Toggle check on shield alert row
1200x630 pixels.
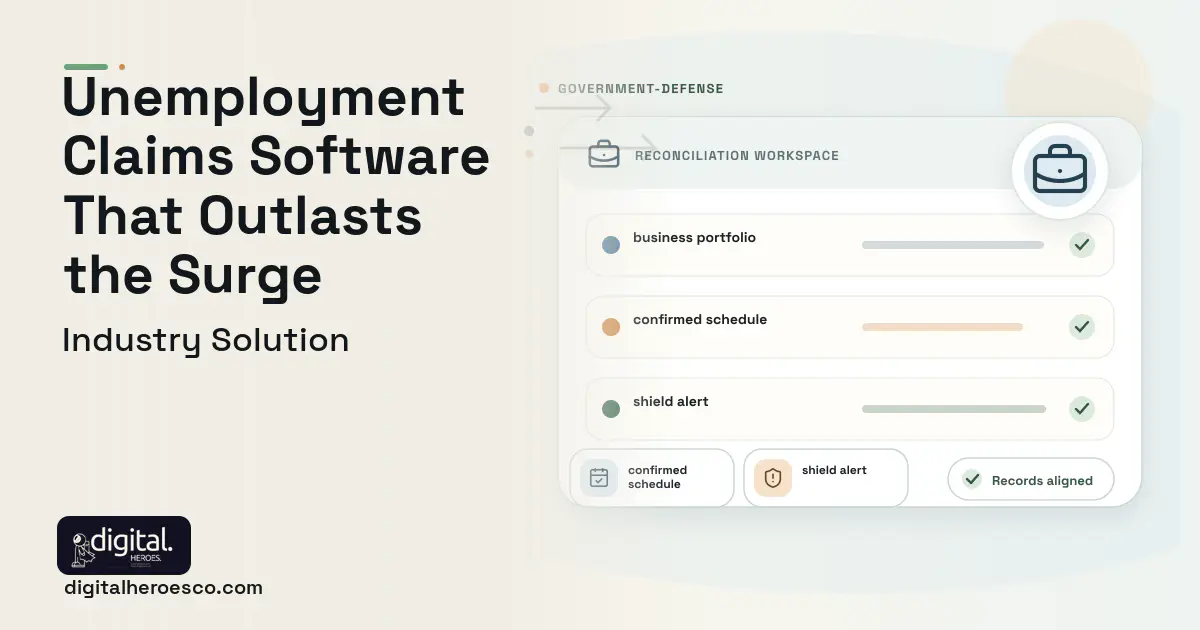pyautogui.click(x=1081, y=409)
